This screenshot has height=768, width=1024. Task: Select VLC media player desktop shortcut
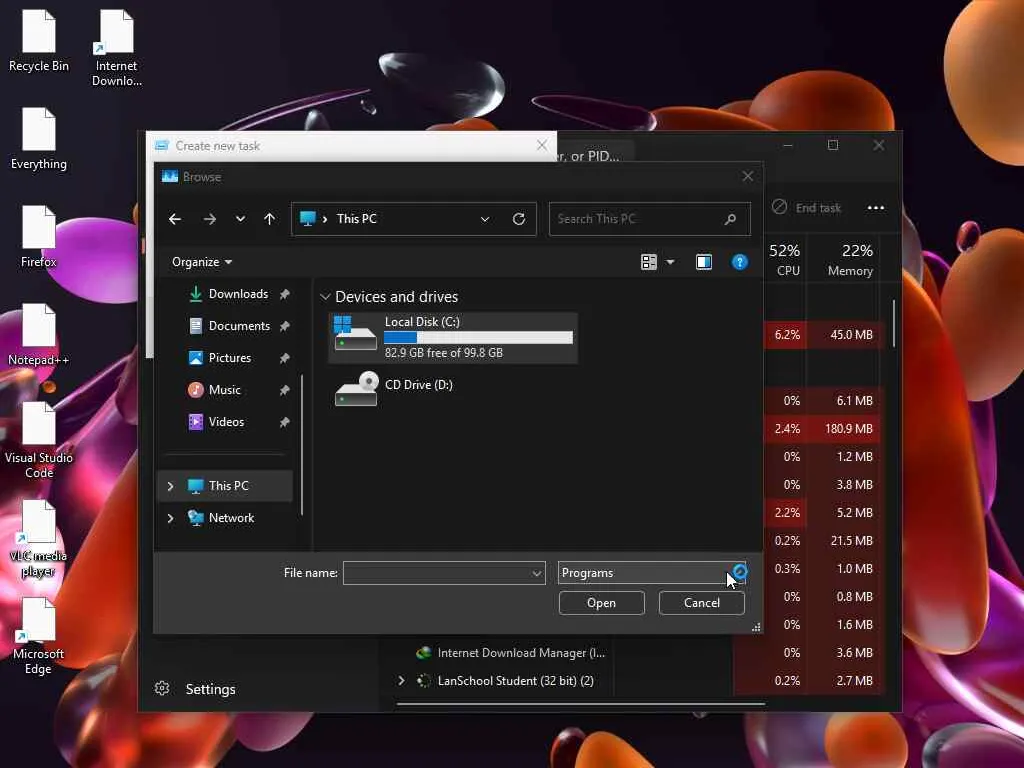tap(39, 539)
